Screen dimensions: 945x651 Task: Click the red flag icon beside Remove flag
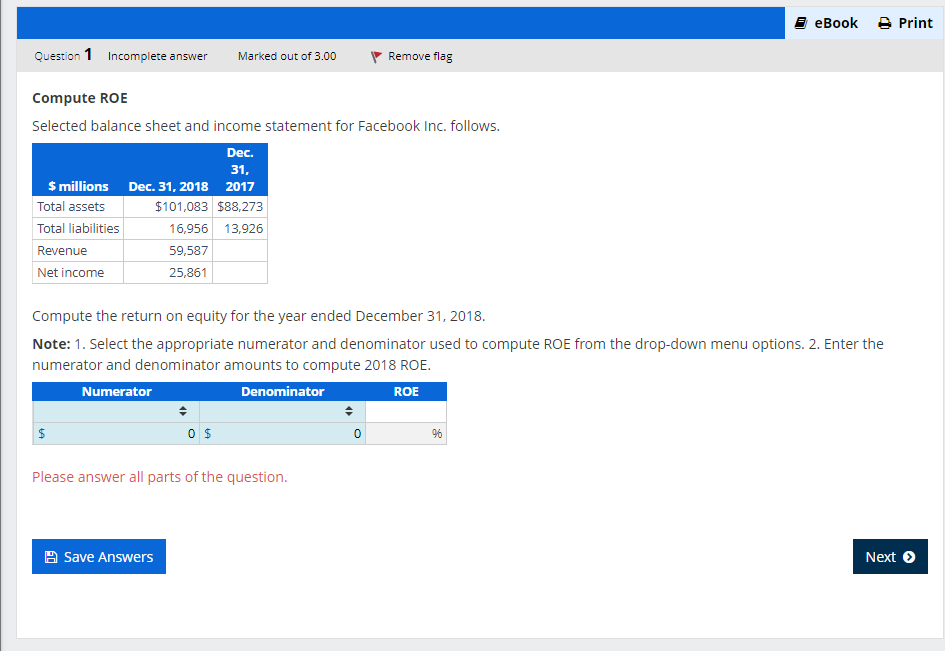click(x=376, y=57)
